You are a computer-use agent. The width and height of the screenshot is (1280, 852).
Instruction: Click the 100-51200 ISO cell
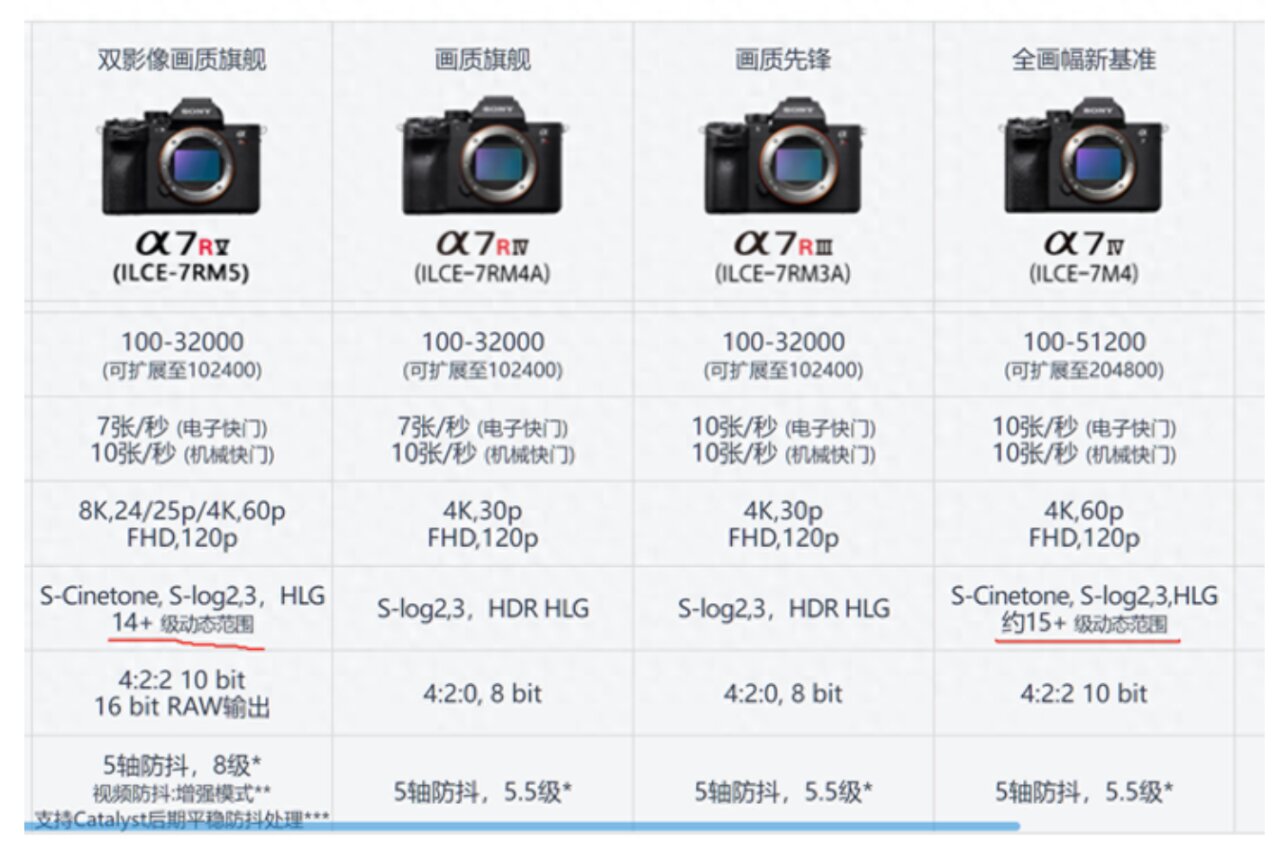(1084, 342)
